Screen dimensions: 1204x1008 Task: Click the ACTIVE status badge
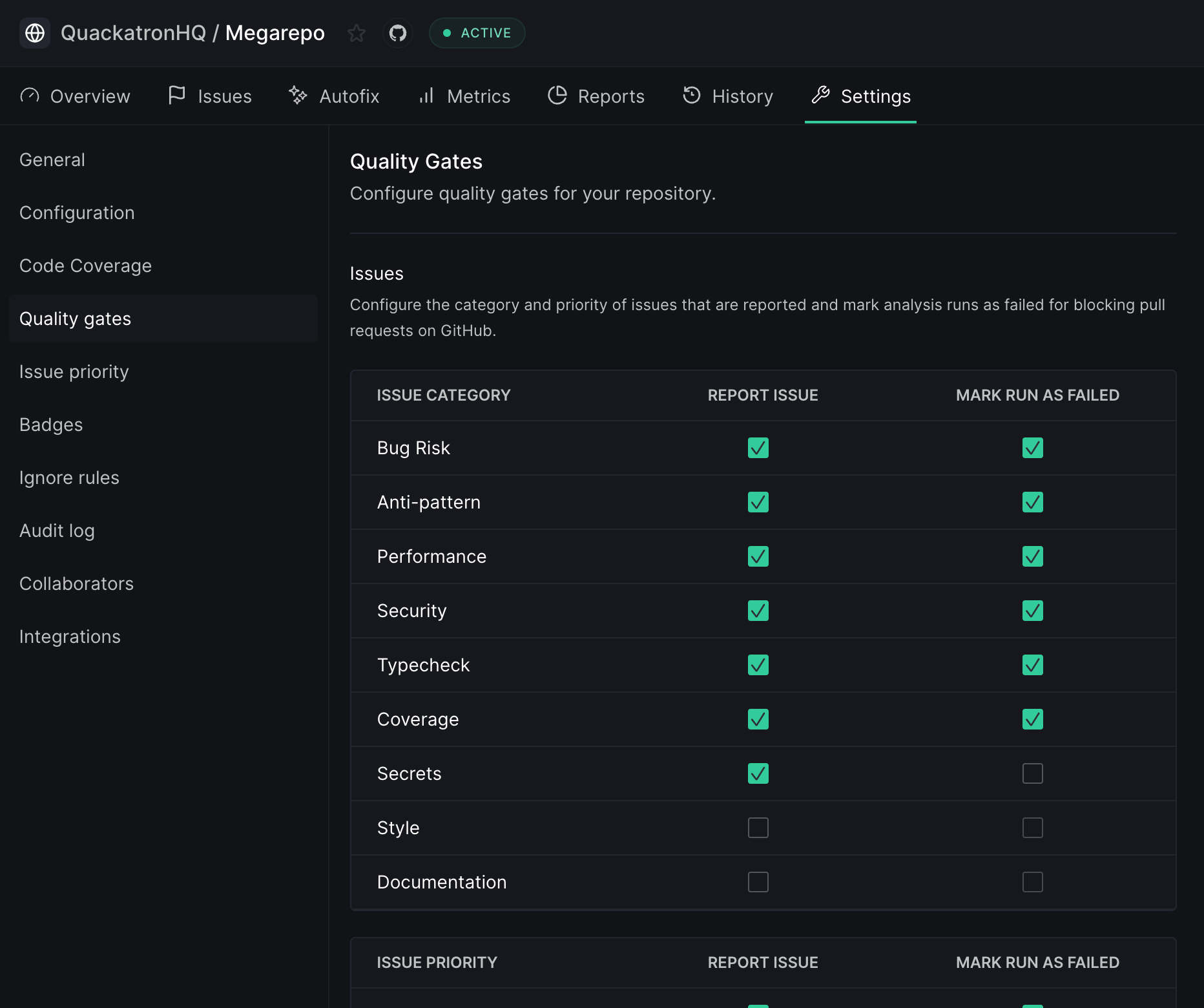coord(477,33)
